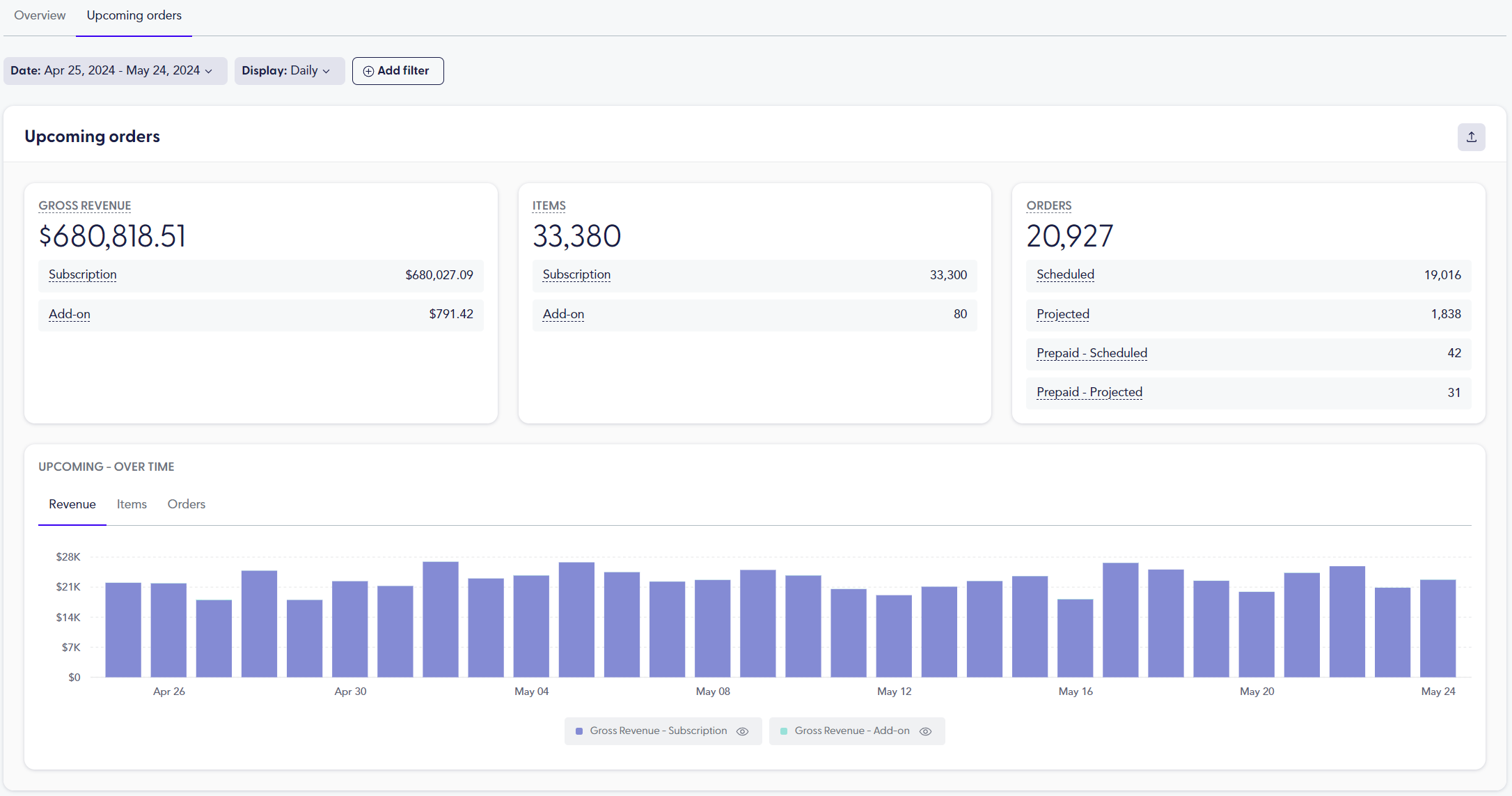Switch to the Overview tab
This screenshot has height=796, width=1512.
click(x=39, y=15)
